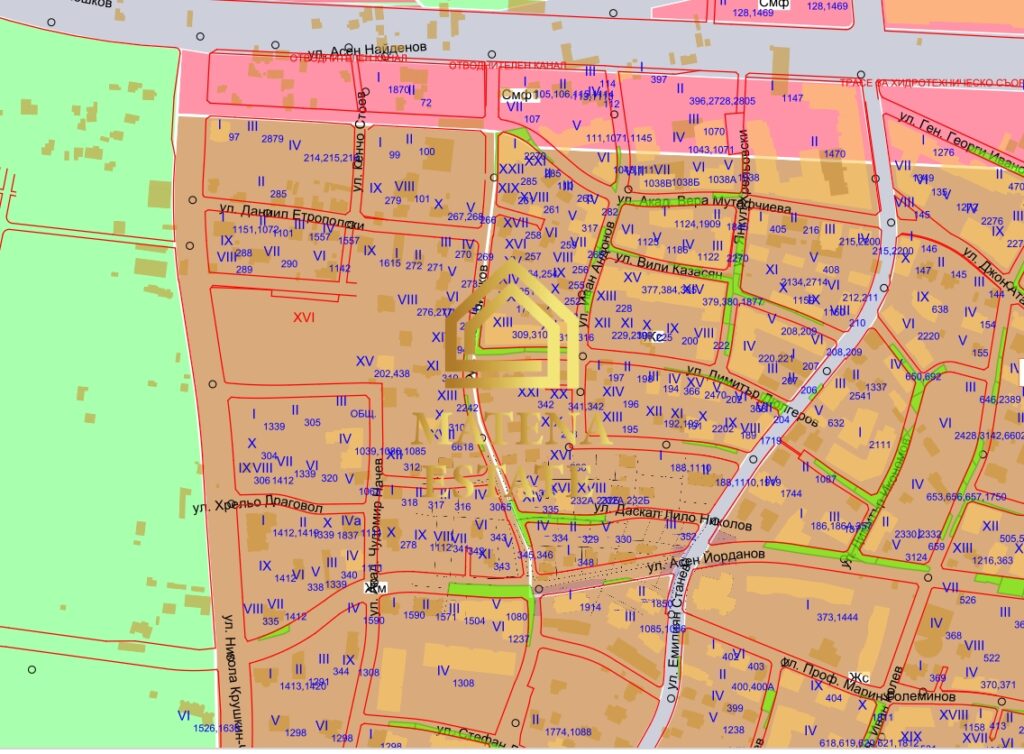Click parcel label '2134,2714'

[x=805, y=282]
